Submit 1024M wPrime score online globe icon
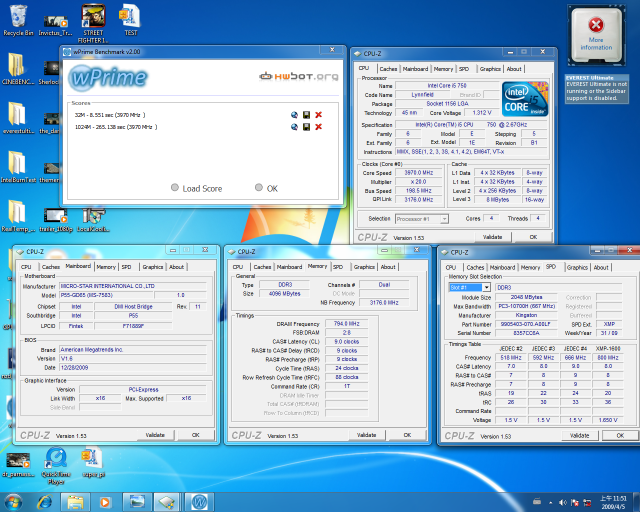The height and width of the screenshot is (512, 640). click(x=294, y=127)
